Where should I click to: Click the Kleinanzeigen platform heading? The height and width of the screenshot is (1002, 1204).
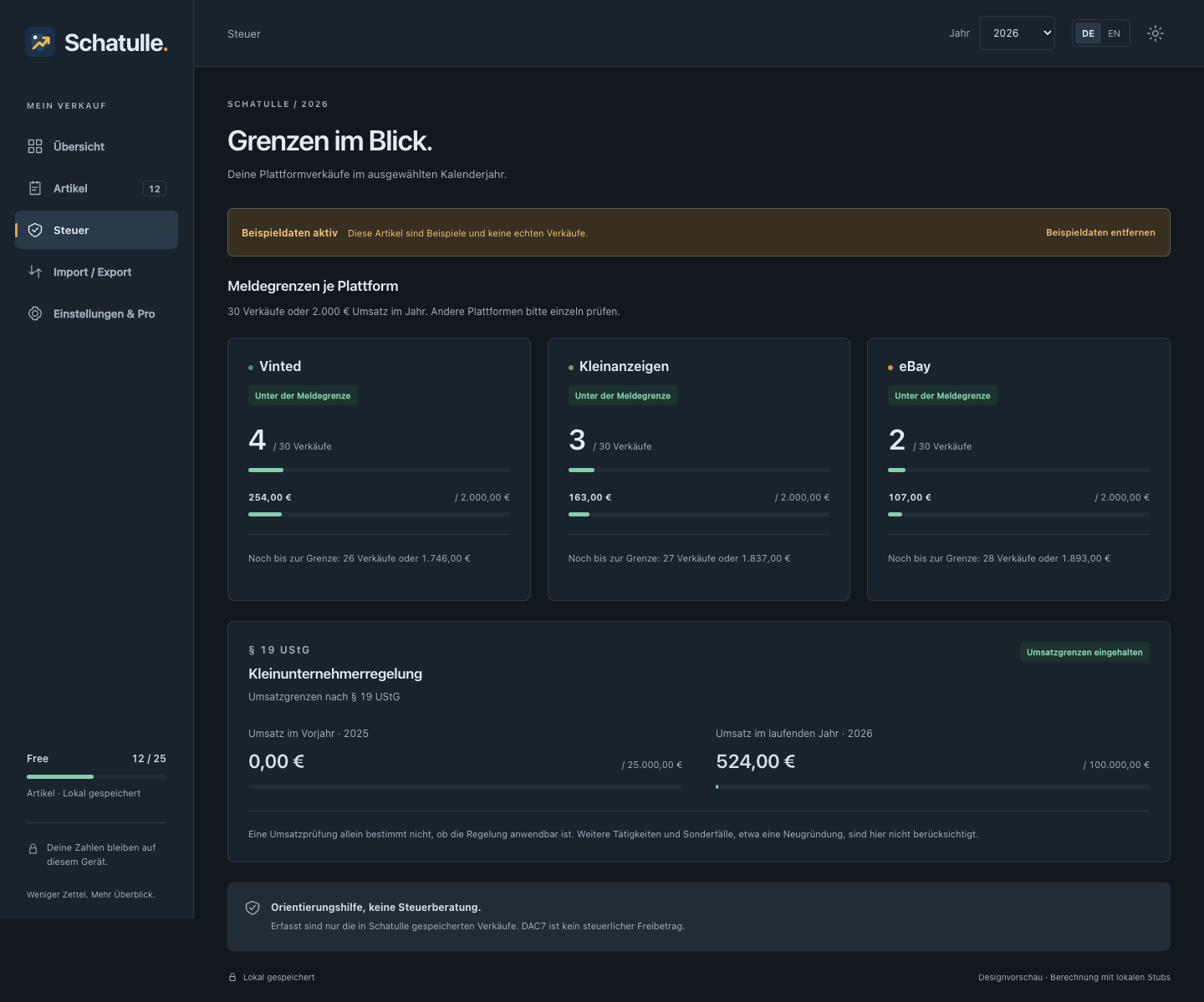[624, 366]
